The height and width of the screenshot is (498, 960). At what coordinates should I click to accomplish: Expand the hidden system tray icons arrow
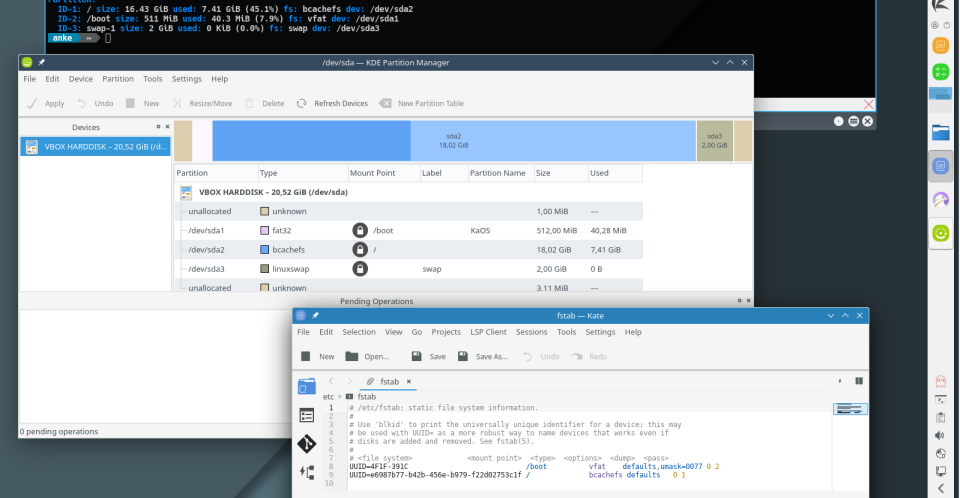[x=940, y=488]
